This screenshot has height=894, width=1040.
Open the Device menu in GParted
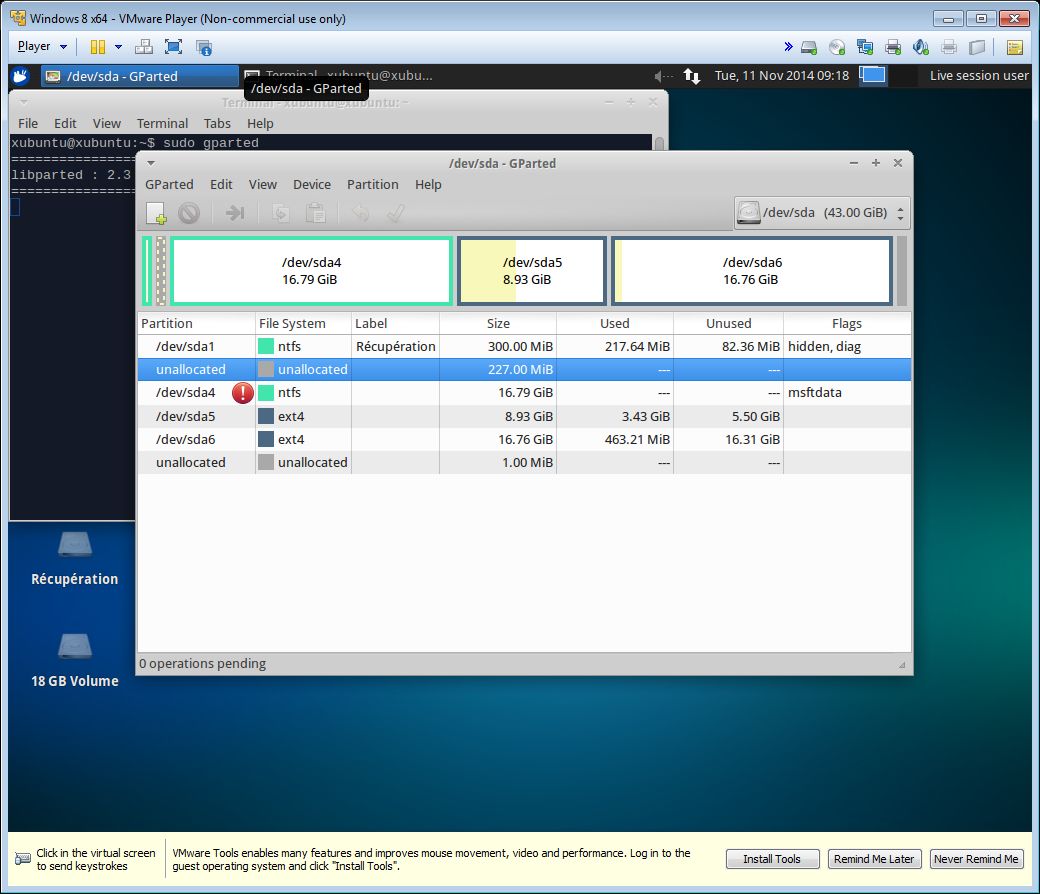312,184
